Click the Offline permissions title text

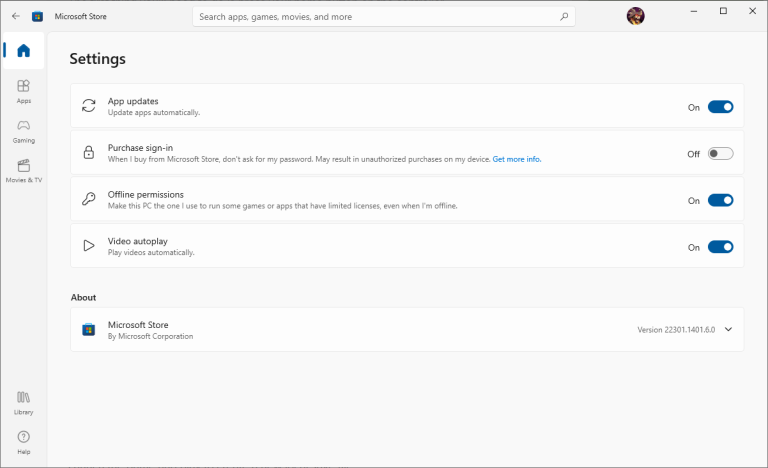tap(145, 195)
